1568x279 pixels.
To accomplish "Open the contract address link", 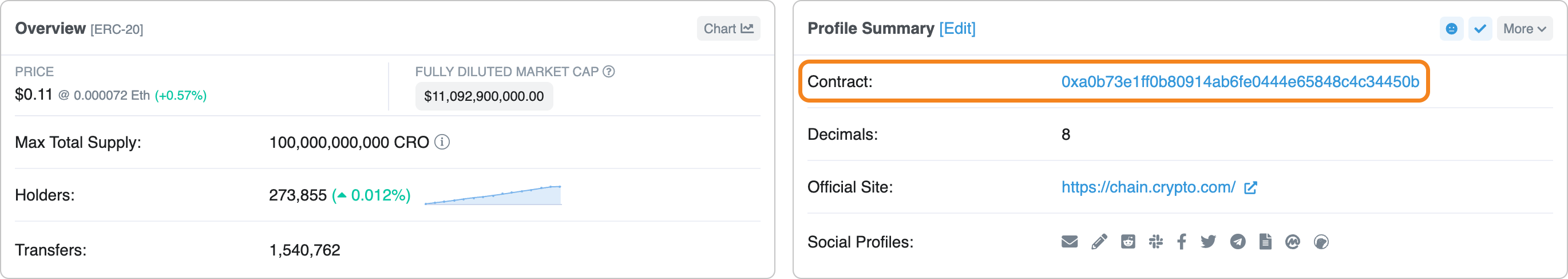I will (x=1240, y=81).
